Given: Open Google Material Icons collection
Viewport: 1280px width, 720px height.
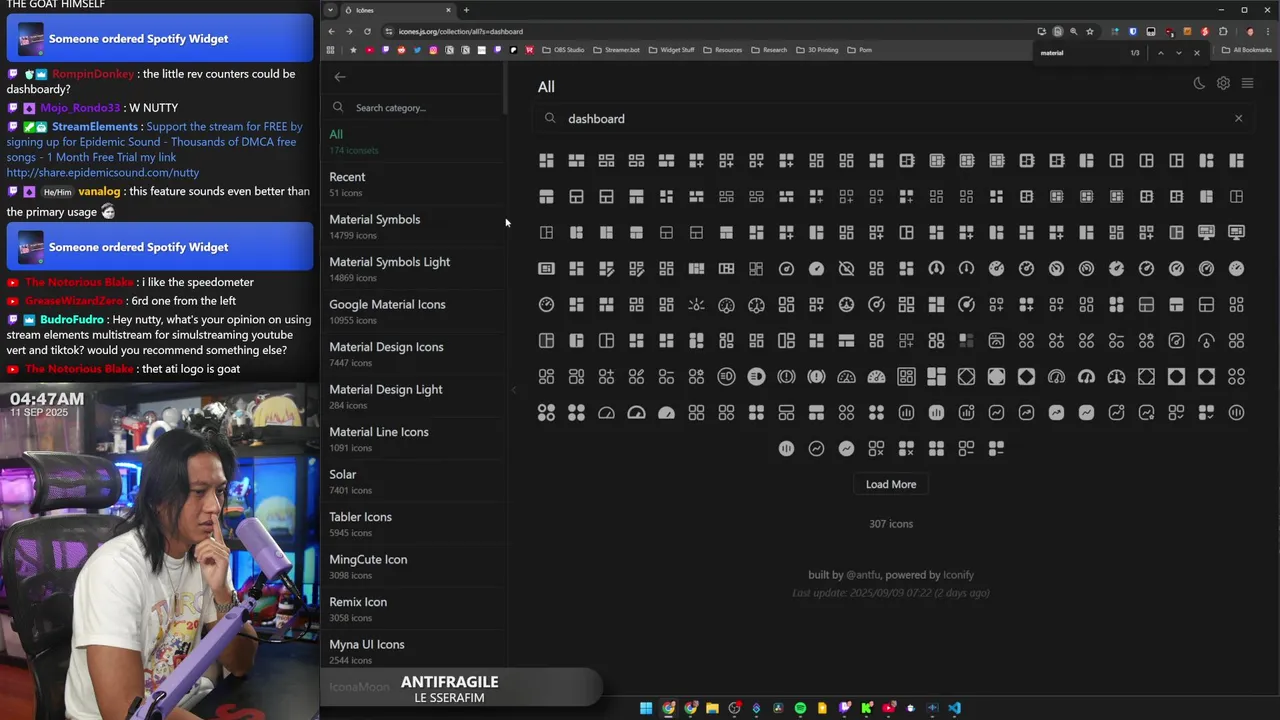Looking at the screenshot, I should click(413, 311).
